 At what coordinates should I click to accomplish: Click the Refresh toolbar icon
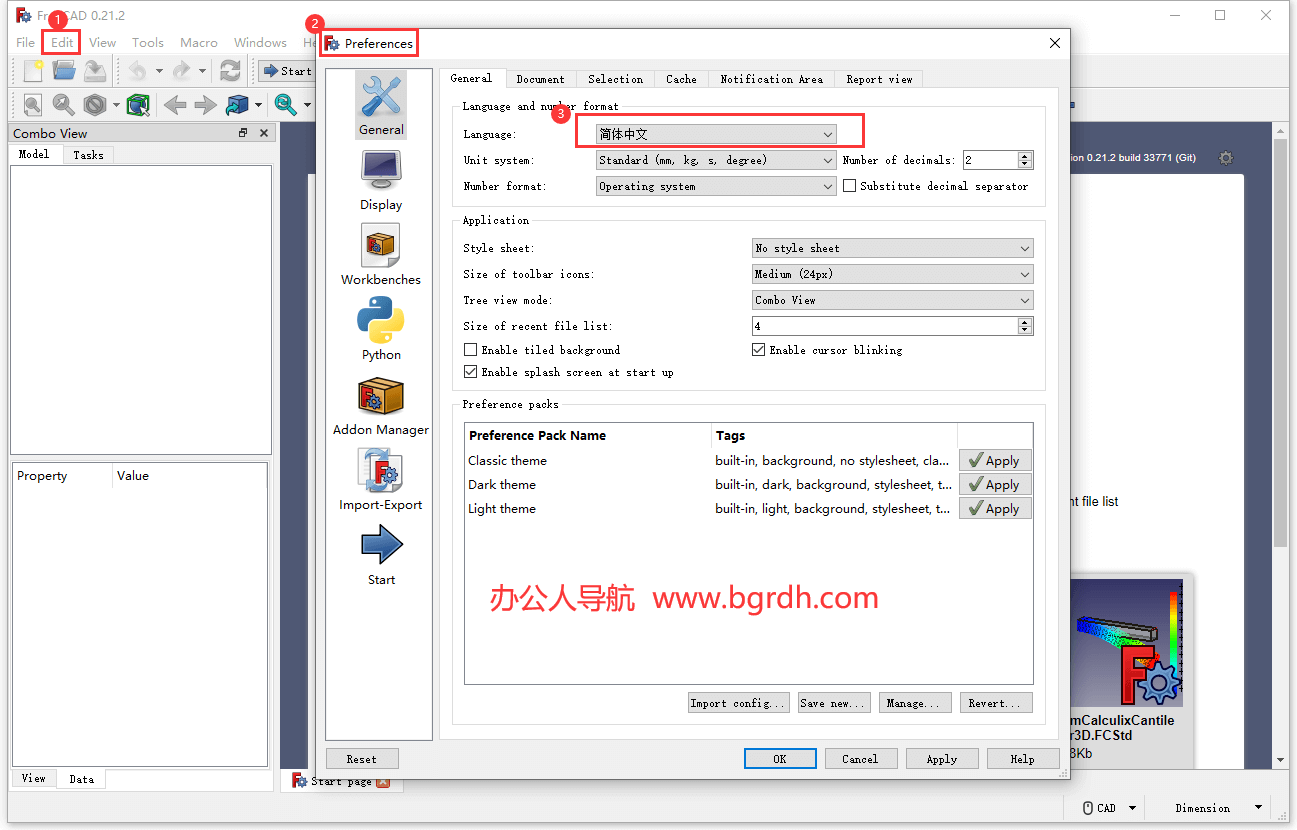pyautogui.click(x=230, y=71)
